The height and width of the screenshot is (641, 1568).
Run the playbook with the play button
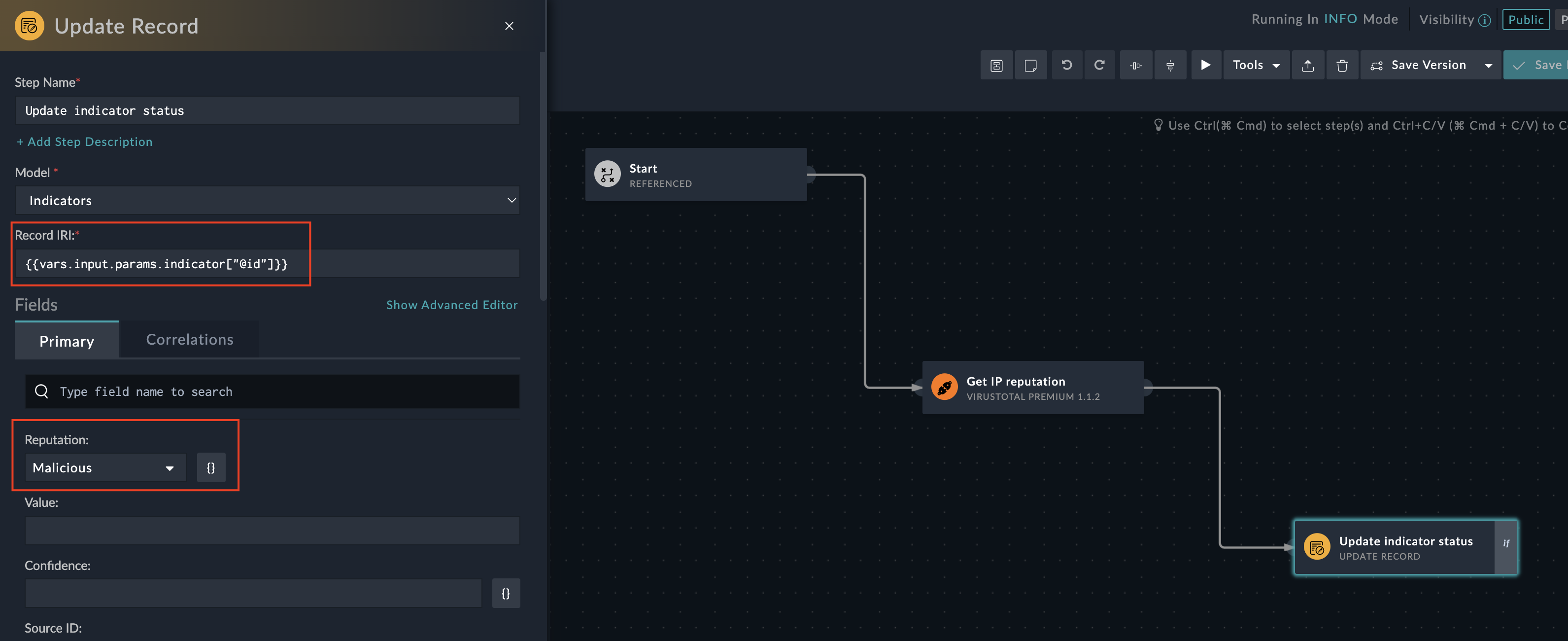point(1205,65)
